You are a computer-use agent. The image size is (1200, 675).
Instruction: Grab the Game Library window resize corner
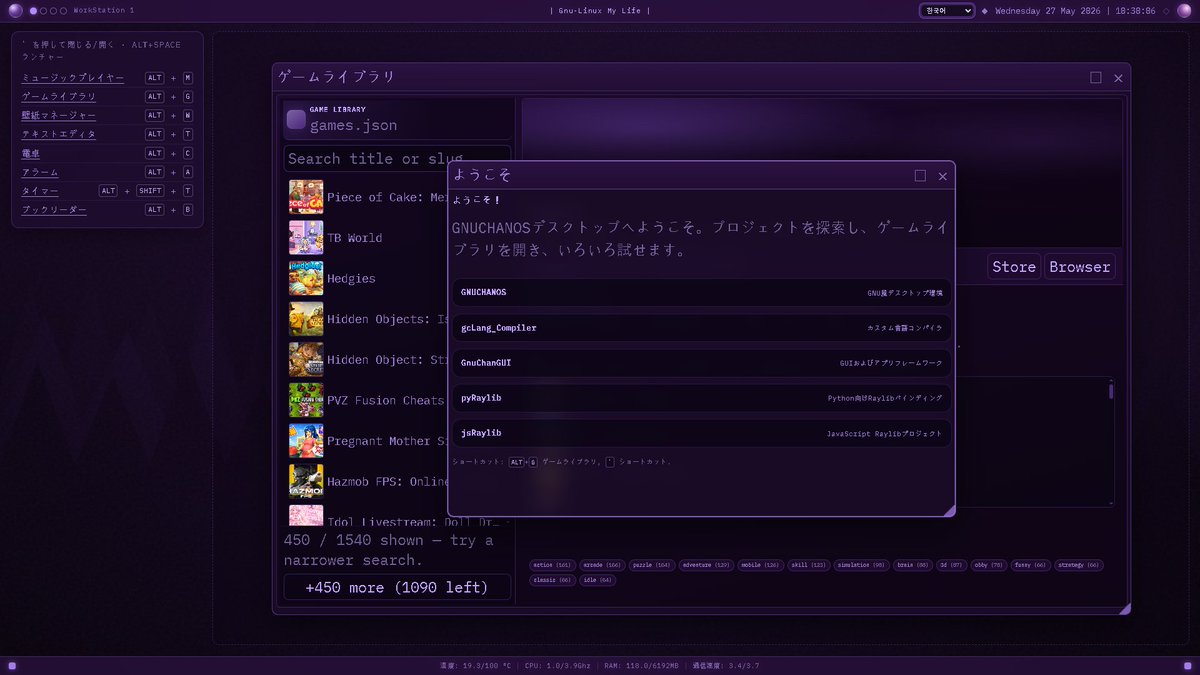(1125, 608)
